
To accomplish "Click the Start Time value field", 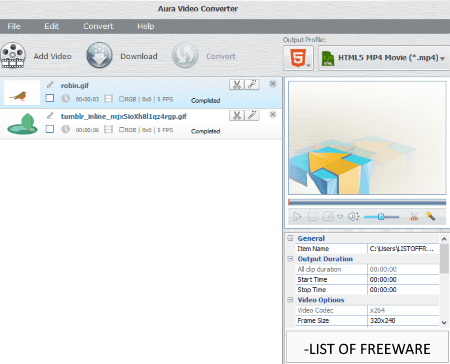I will click(403, 279).
